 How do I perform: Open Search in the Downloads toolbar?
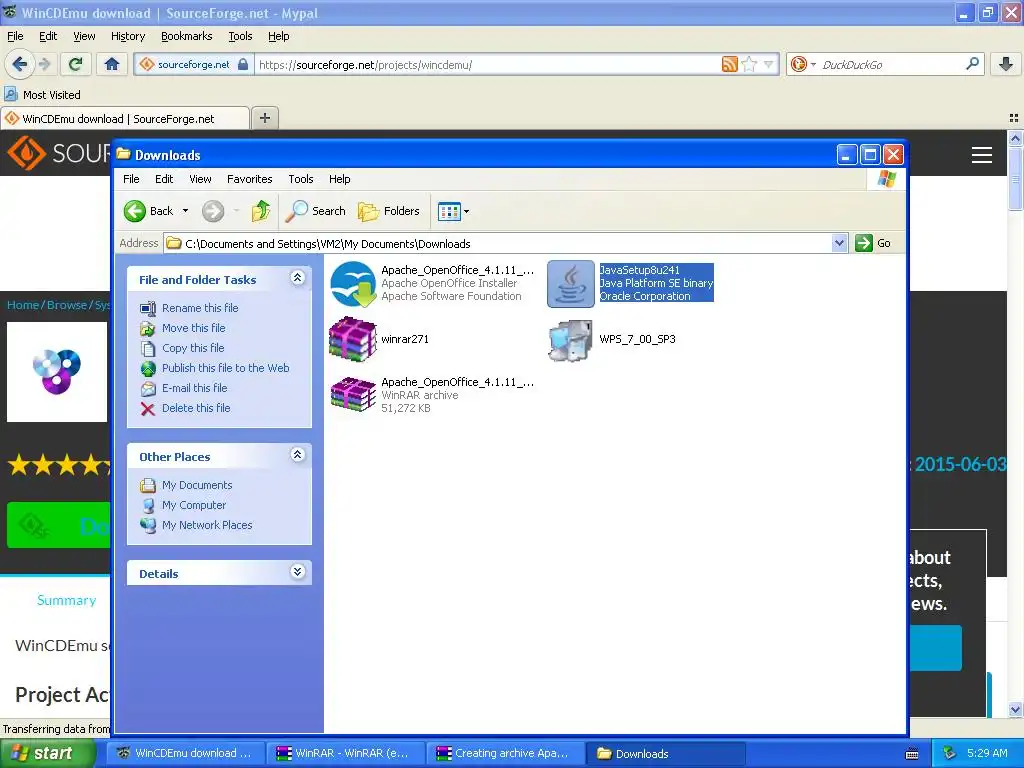click(x=316, y=211)
